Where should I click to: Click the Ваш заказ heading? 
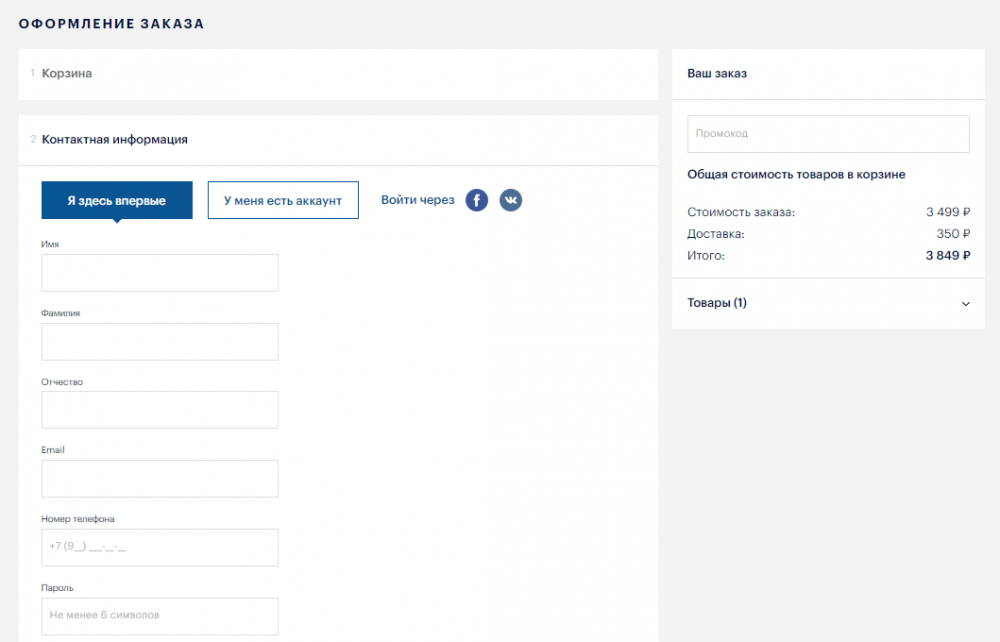[717, 74]
